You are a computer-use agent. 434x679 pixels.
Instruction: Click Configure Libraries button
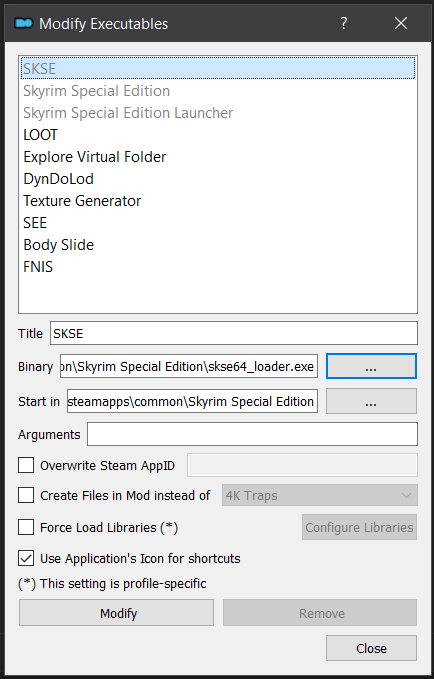[x=360, y=527]
